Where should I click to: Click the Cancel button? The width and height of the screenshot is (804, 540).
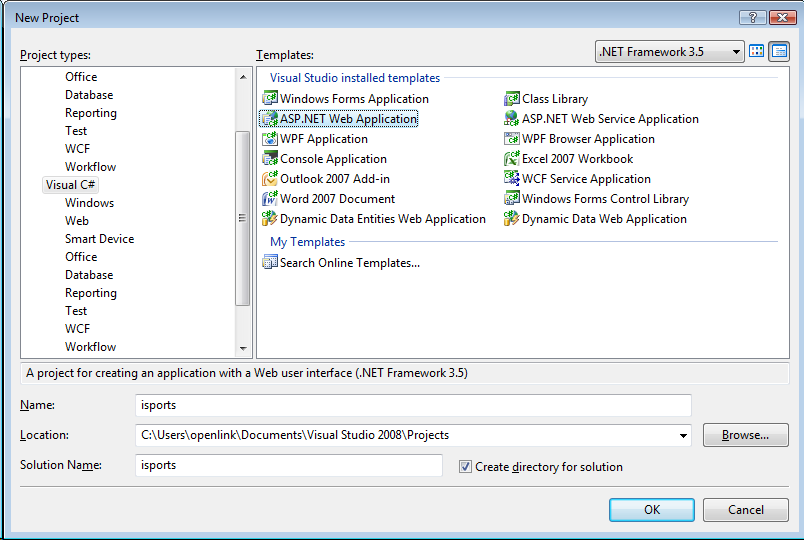(x=746, y=510)
